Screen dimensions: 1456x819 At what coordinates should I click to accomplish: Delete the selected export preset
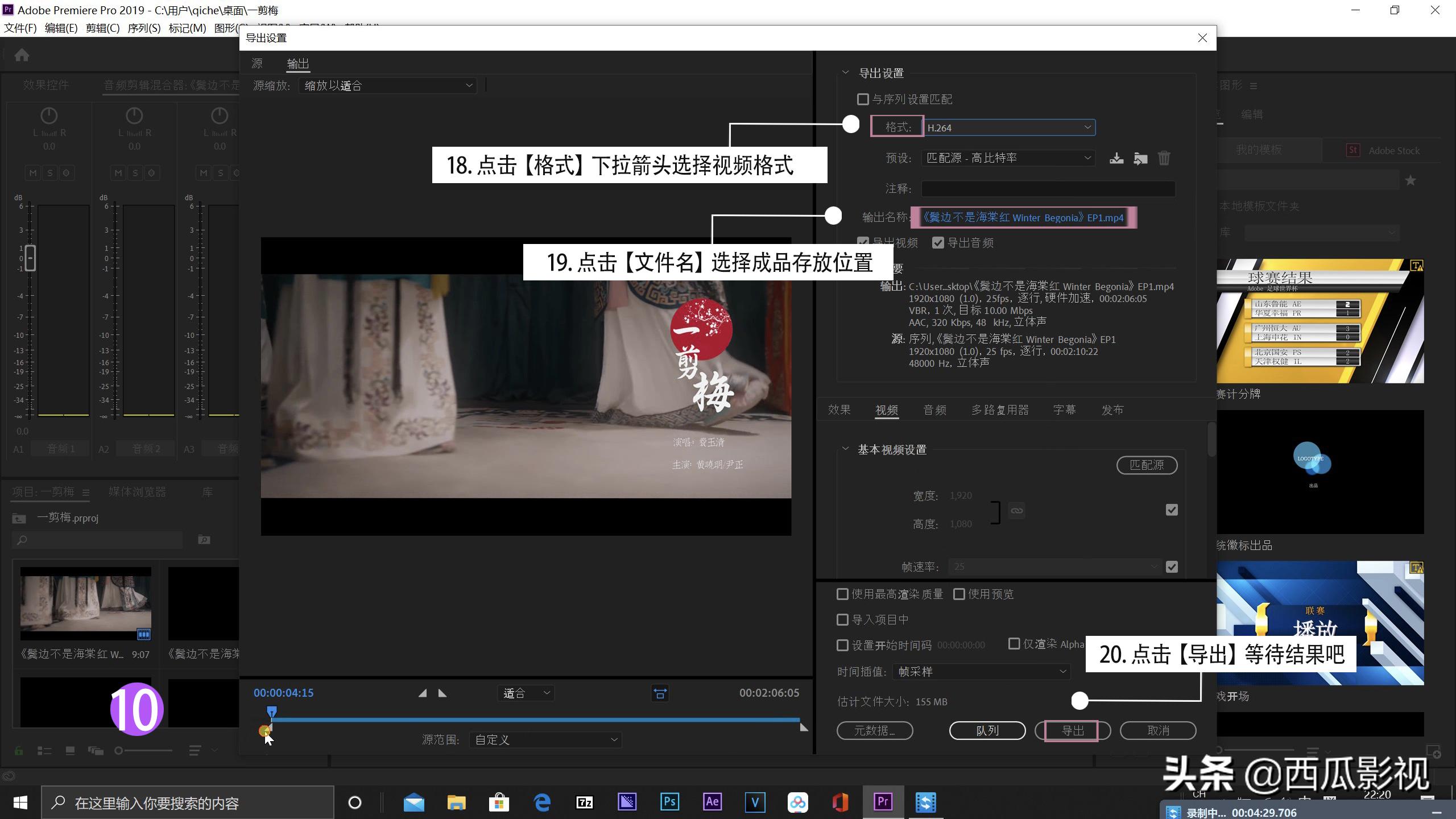point(1164,158)
